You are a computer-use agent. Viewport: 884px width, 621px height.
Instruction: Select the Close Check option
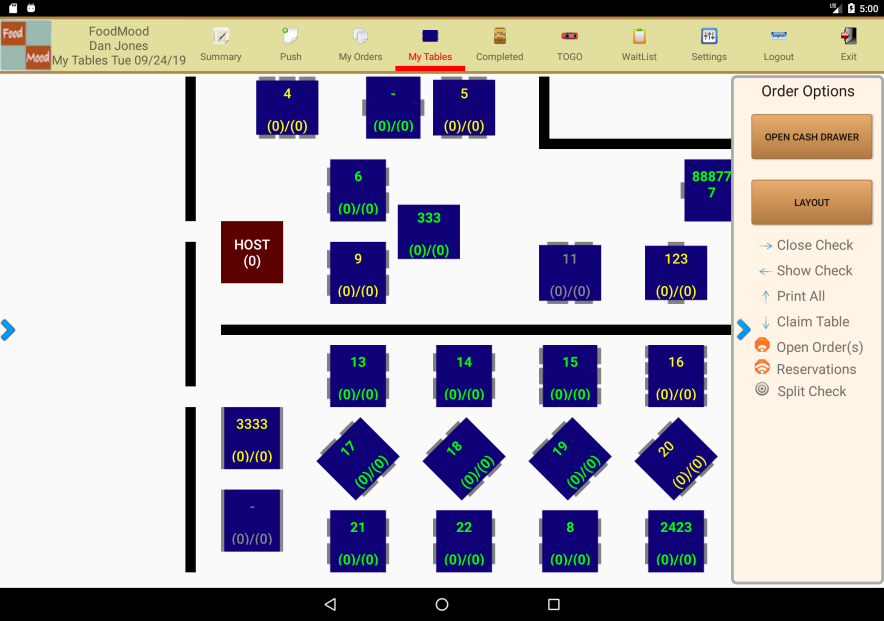(814, 245)
